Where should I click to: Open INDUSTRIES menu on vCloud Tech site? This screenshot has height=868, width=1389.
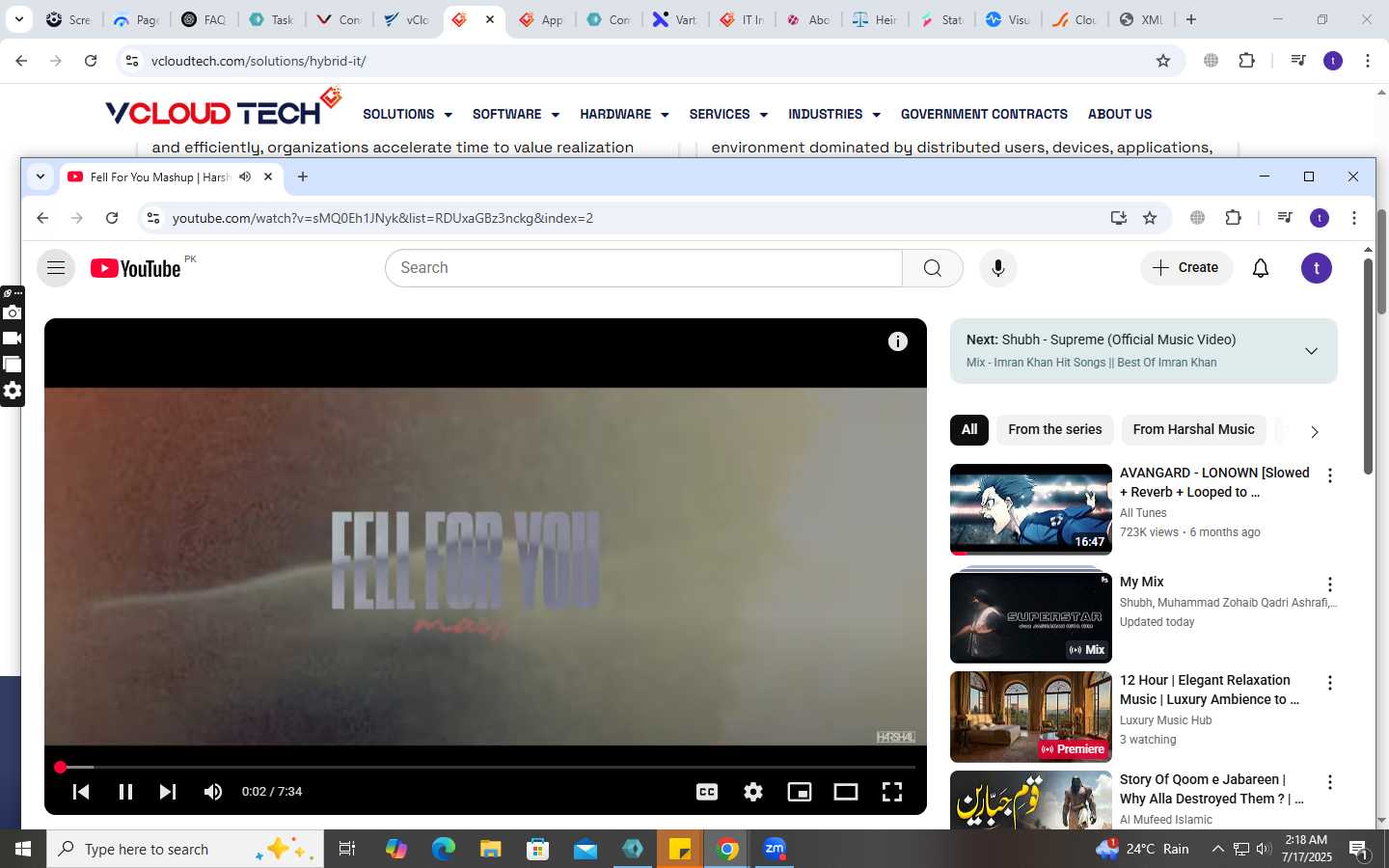(x=834, y=114)
